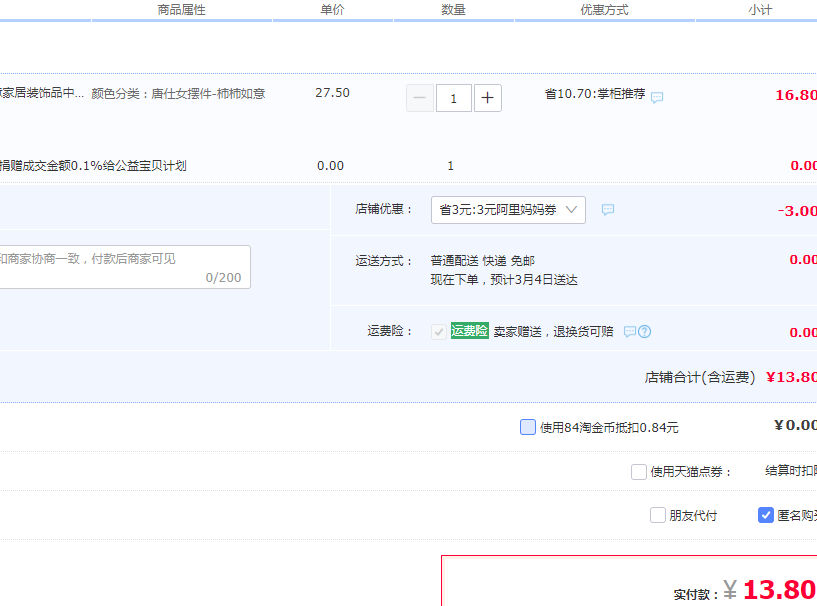Enable 使用84淘金币抵扣0.84元 checkbox
Viewport: 817px width, 606px height.
pyautogui.click(x=528, y=427)
